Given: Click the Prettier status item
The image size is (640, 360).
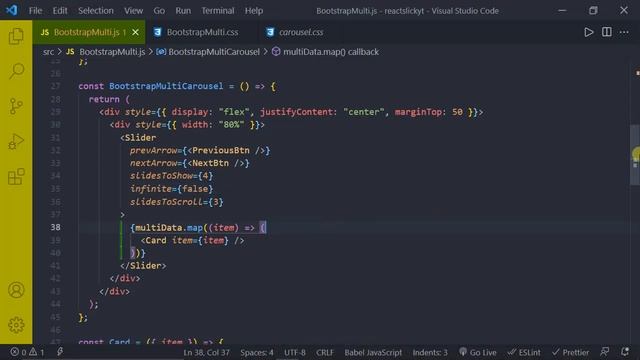Looking at the screenshot, I should [571, 352].
